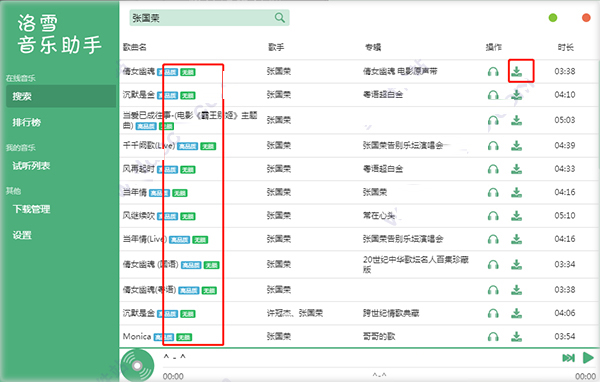Viewport: 600px width, 382px height.
Task: Open the 搜索 page in sidebar
Action: pyautogui.click(x=61, y=96)
